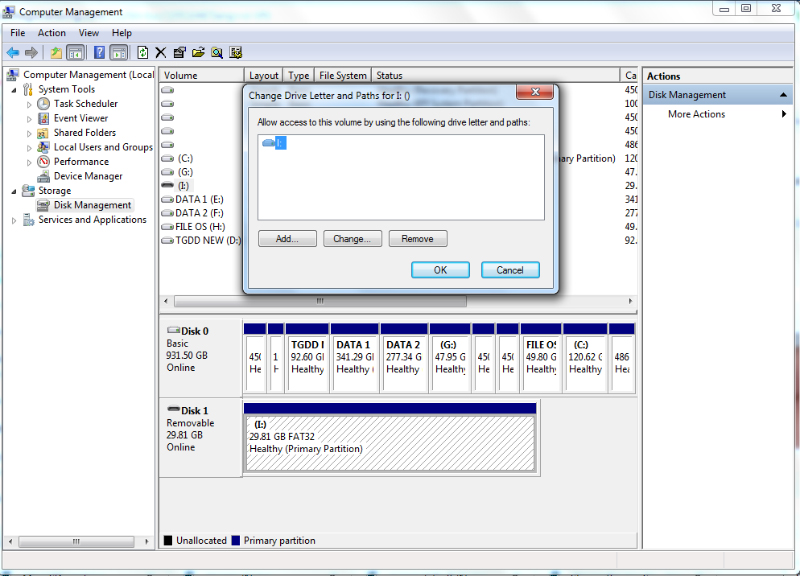Expand the Services and Applications node
800x576 pixels.
tap(14, 220)
